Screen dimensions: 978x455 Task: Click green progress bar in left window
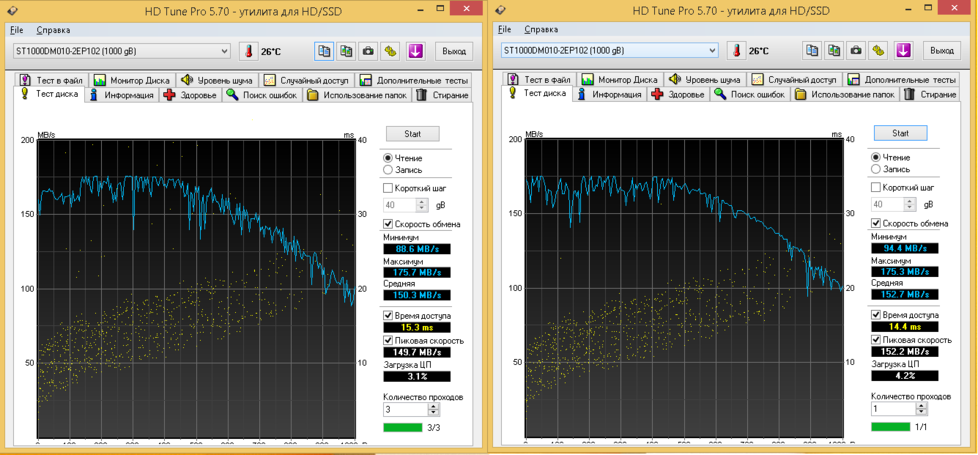click(x=403, y=428)
